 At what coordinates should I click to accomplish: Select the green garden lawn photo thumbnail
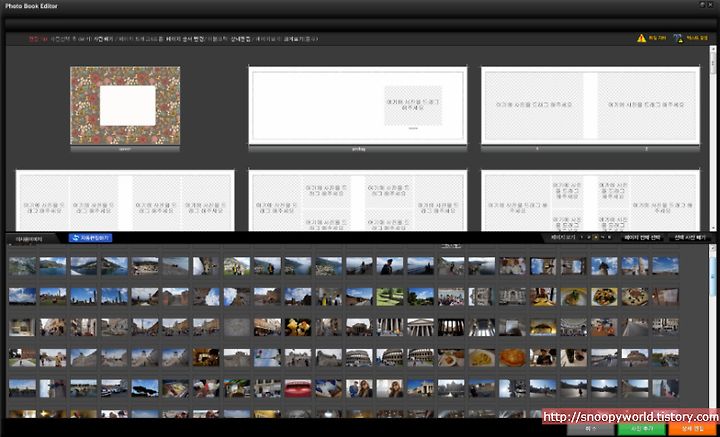pos(390,297)
